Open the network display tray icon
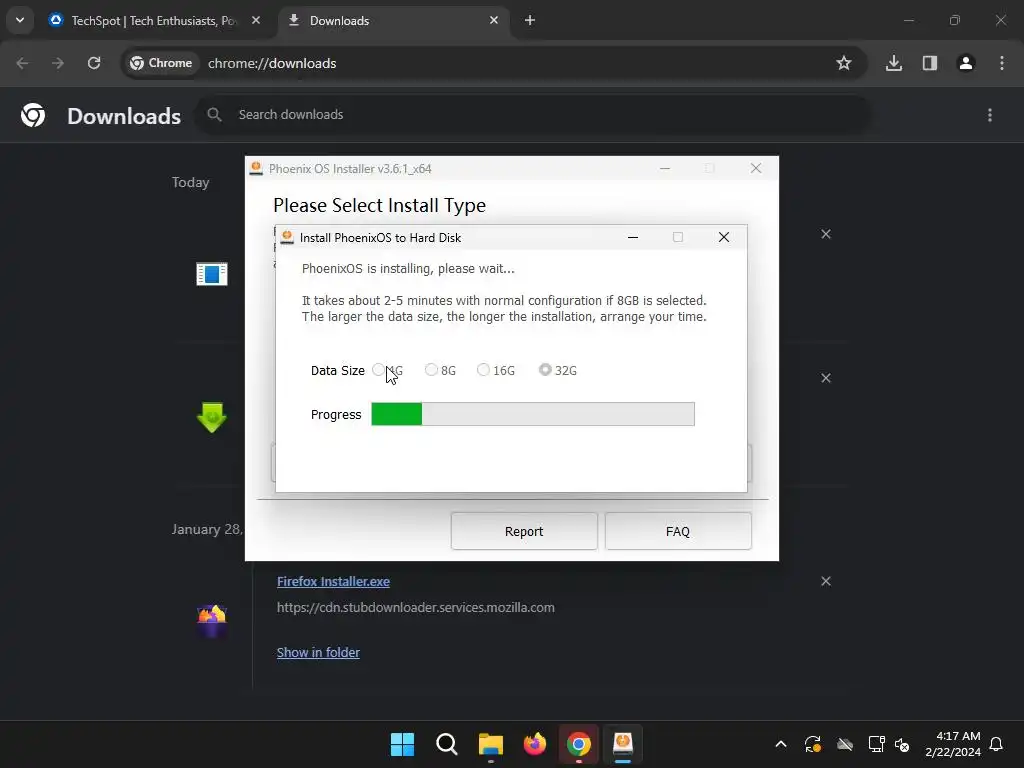1024x768 pixels. [876, 744]
